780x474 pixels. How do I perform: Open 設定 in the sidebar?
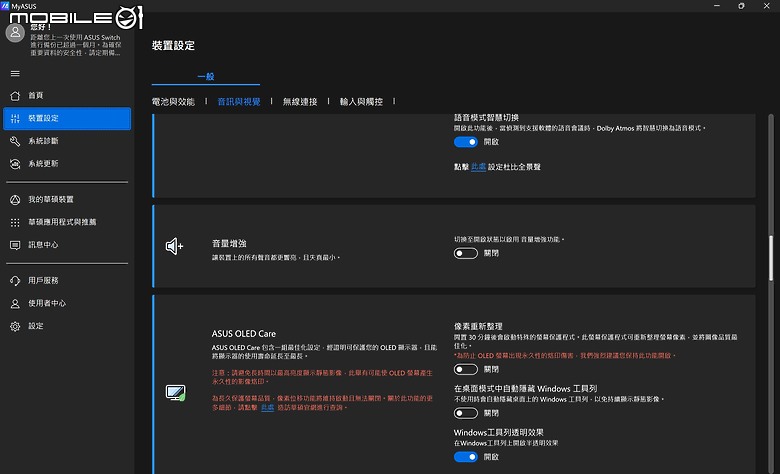[x=67, y=326]
